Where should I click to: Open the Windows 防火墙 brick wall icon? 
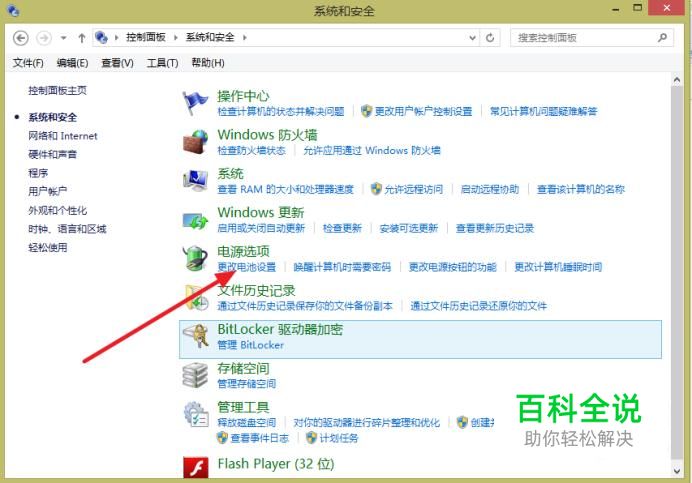pyautogui.click(x=195, y=141)
